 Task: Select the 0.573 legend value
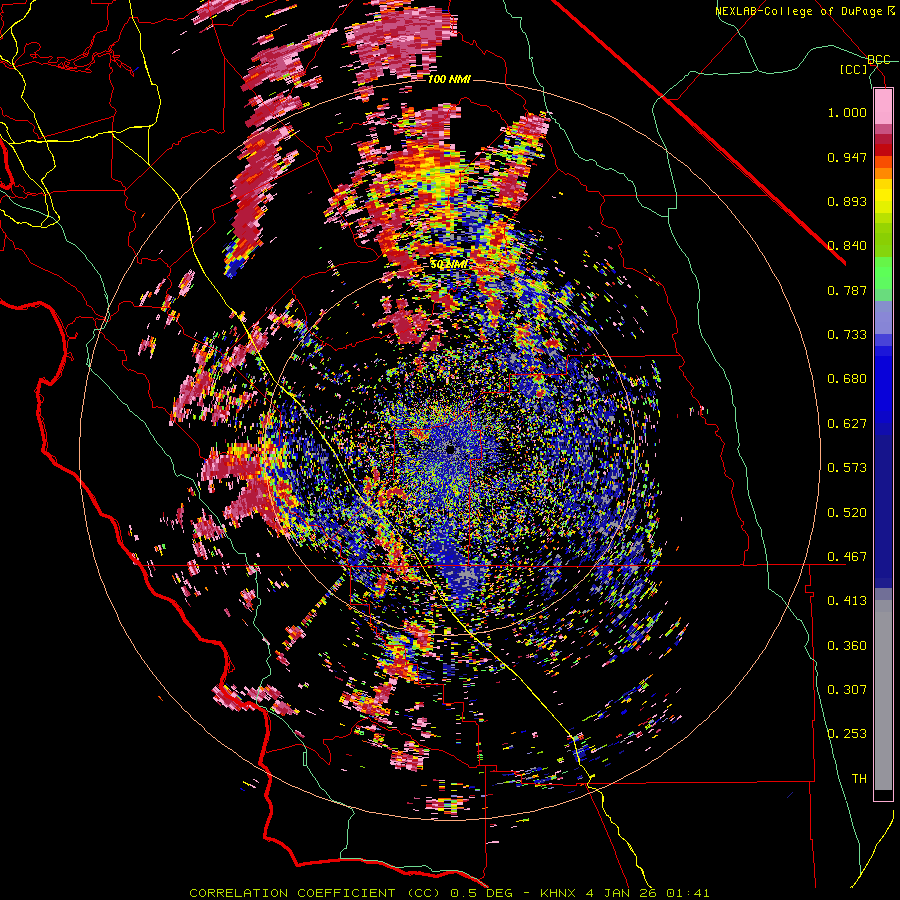[x=847, y=468]
